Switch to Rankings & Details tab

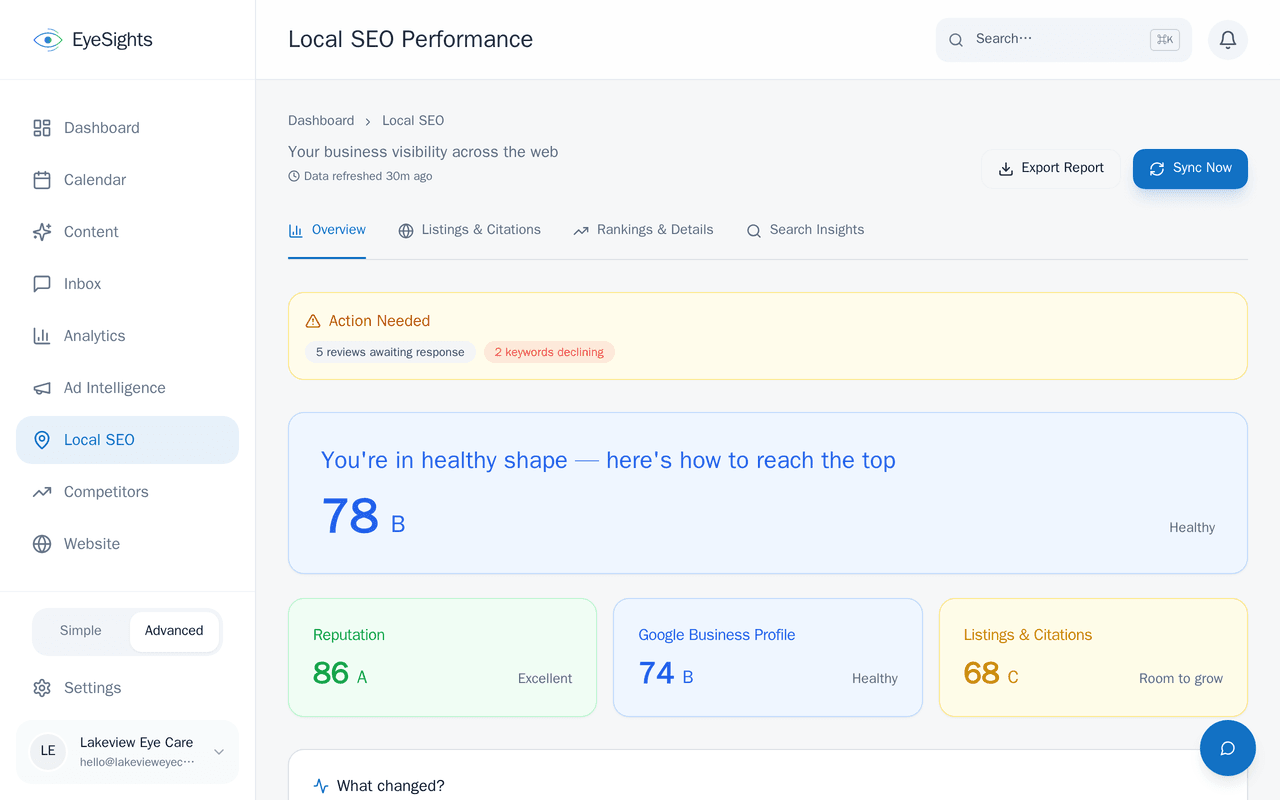[x=643, y=230]
